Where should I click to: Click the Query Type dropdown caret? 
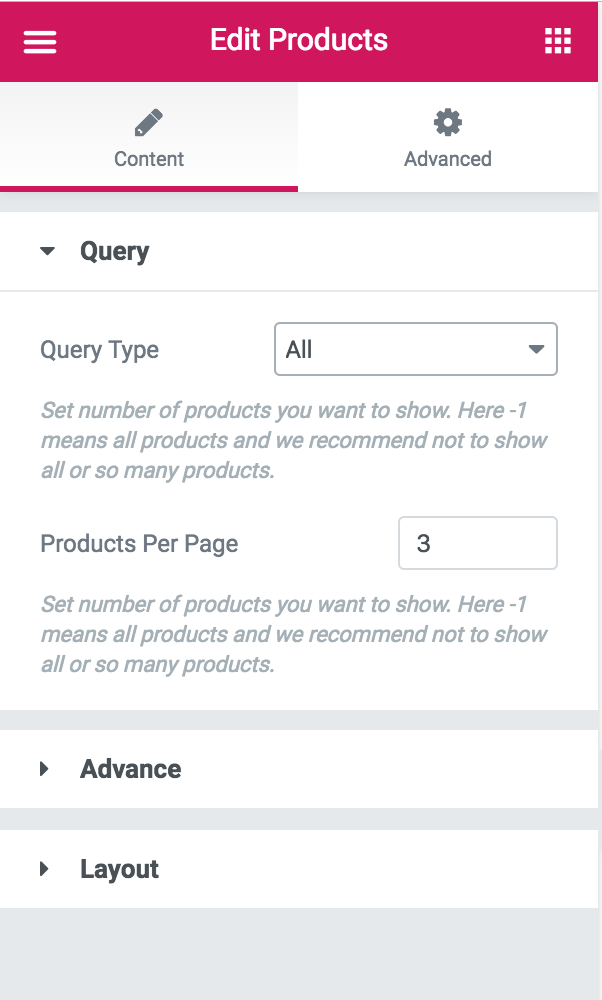536,349
